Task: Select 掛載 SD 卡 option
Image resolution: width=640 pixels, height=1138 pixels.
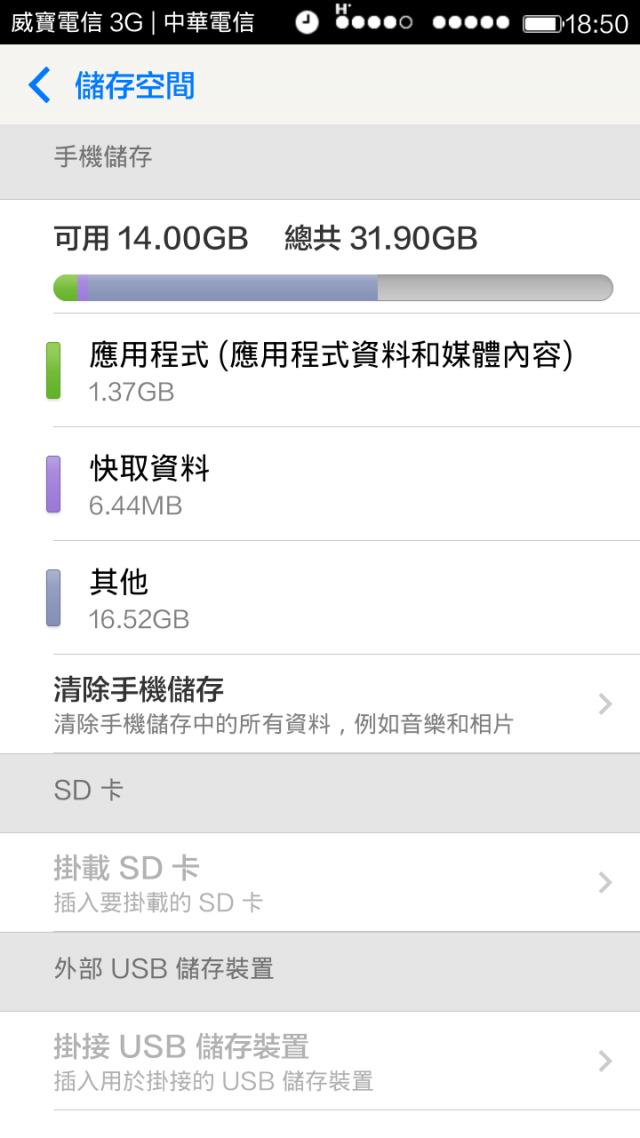Action: [320, 883]
